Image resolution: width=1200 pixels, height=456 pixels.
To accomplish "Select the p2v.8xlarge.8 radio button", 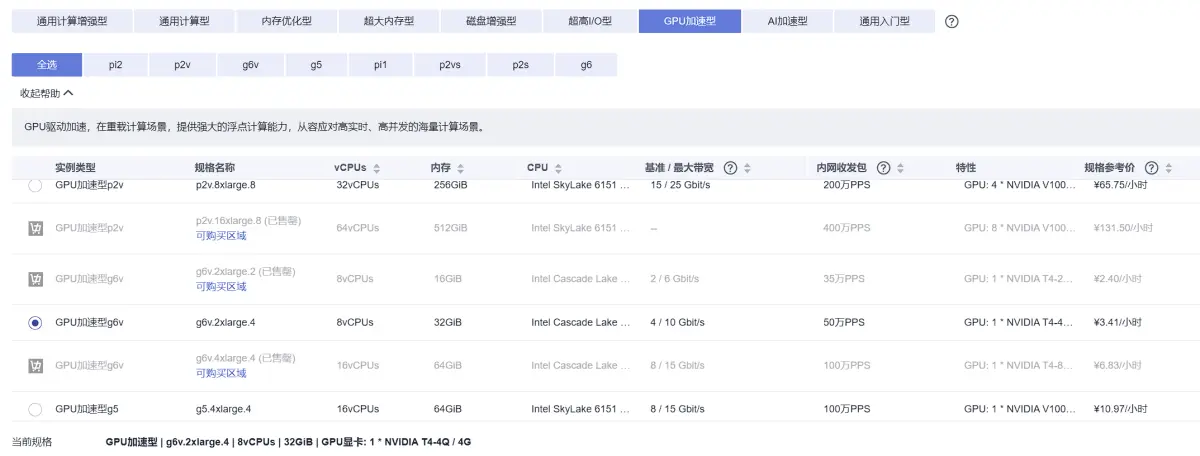I will (36, 185).
